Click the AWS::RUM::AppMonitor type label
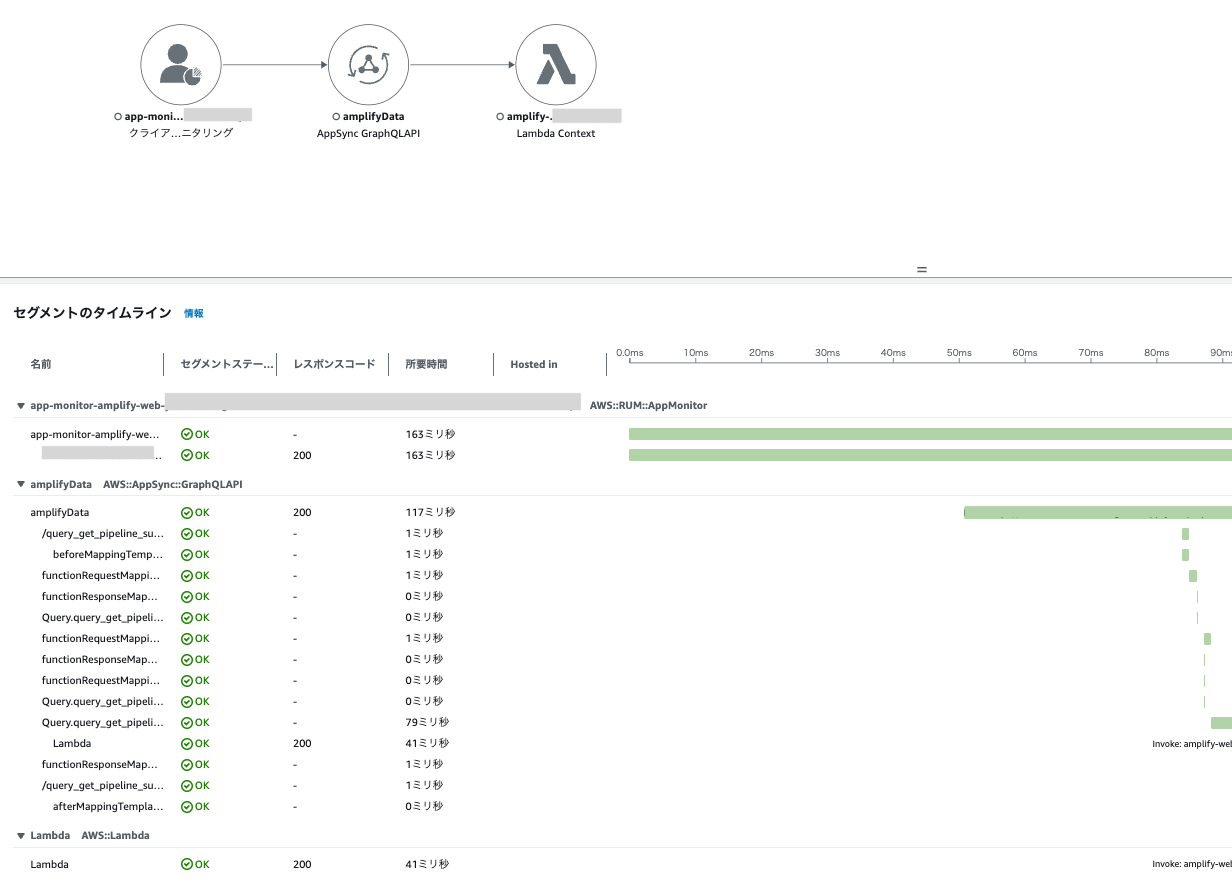1232x891 pixels. tap(649, 406)
